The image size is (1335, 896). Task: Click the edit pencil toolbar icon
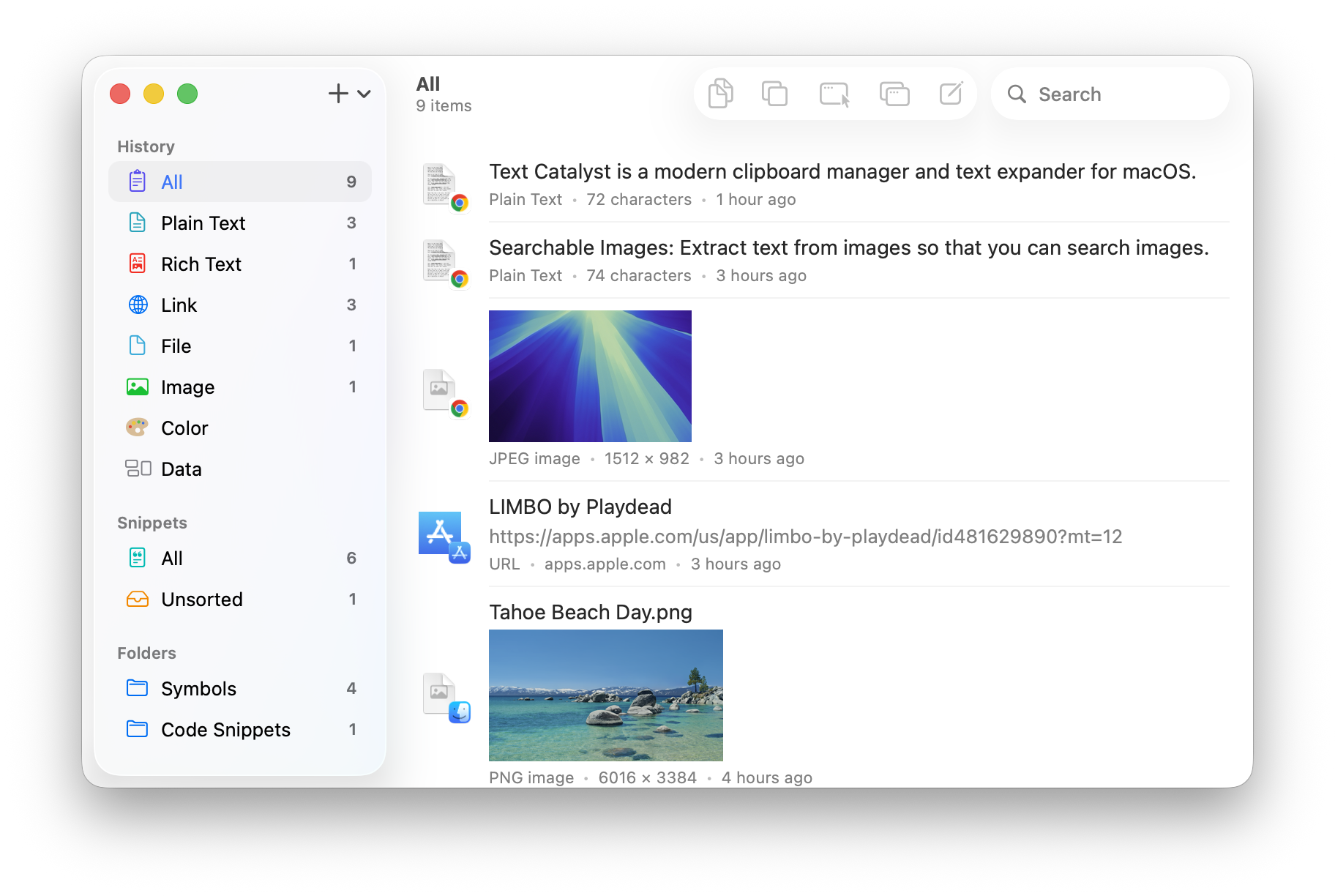[x=951, y=94]
